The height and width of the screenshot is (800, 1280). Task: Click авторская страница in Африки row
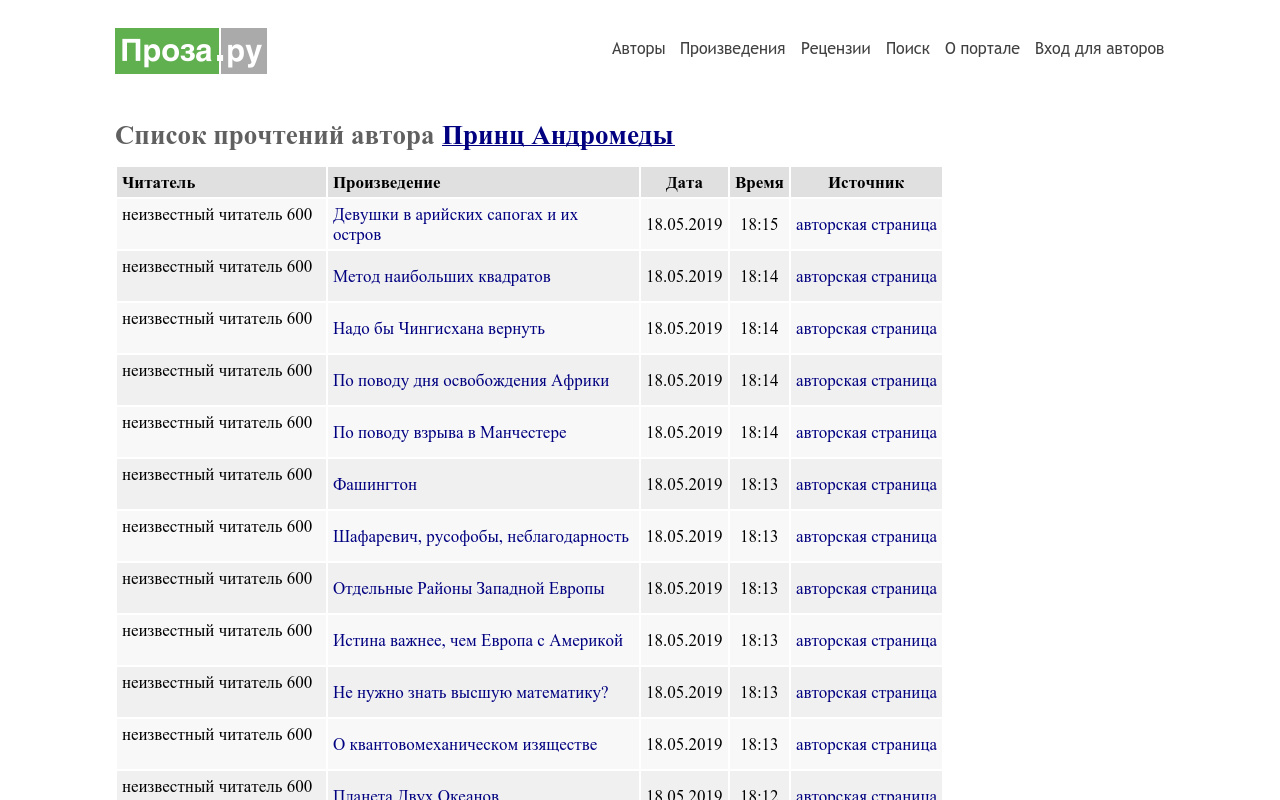click(x=866, y=380)
